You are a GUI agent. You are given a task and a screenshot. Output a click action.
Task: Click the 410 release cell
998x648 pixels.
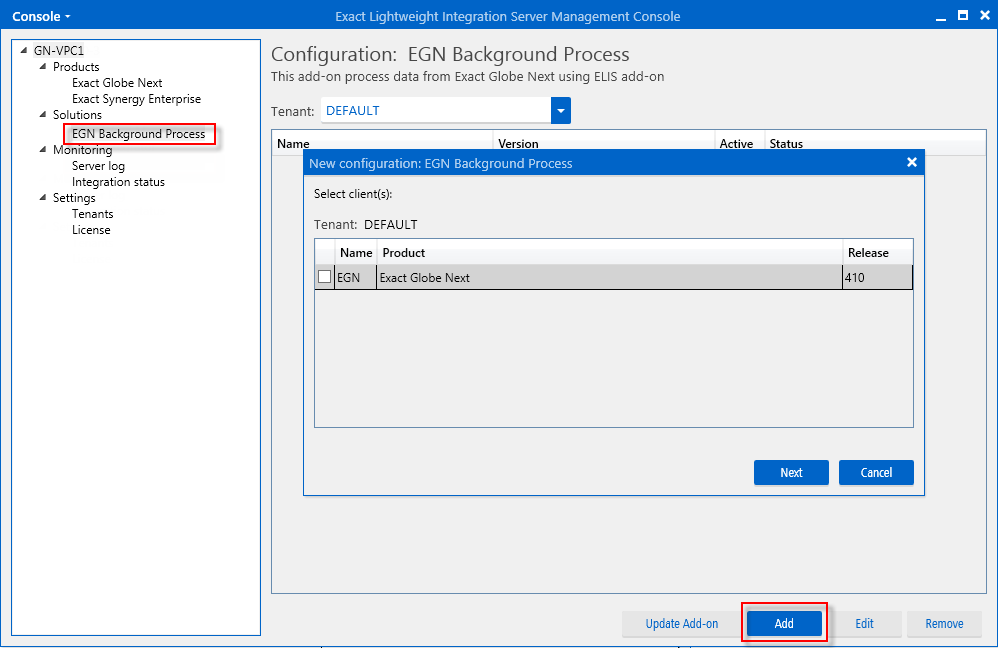pyautogui.click(x=878, y=278)
